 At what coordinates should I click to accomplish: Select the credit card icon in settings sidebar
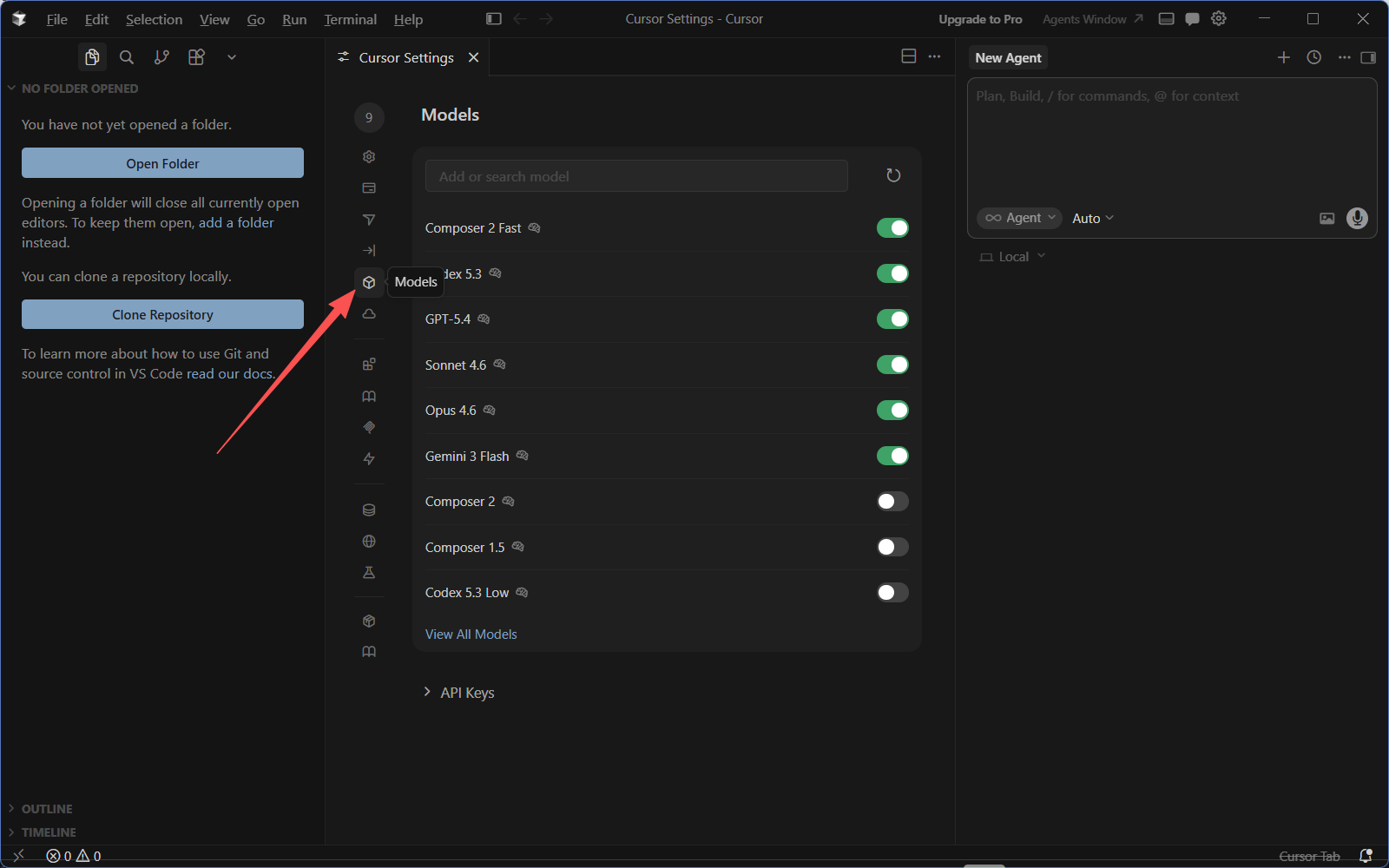click(369, 187)
